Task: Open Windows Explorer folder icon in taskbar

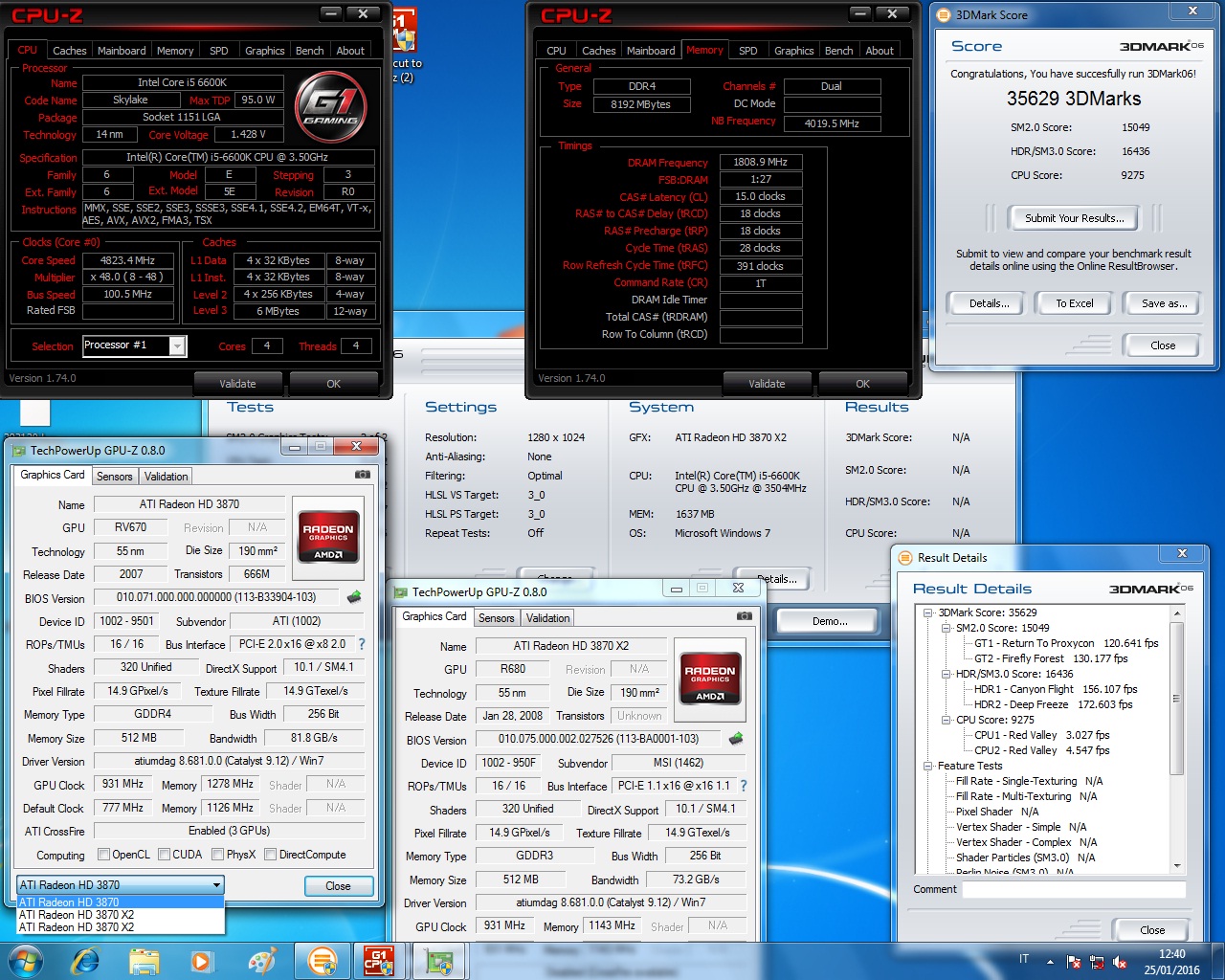Action: (x=144, y=961)
